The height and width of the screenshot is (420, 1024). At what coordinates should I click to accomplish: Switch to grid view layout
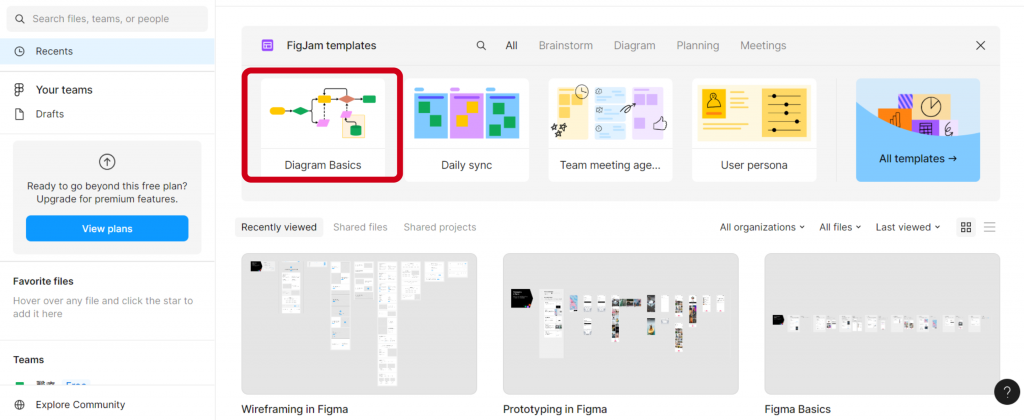click(966, 227)
